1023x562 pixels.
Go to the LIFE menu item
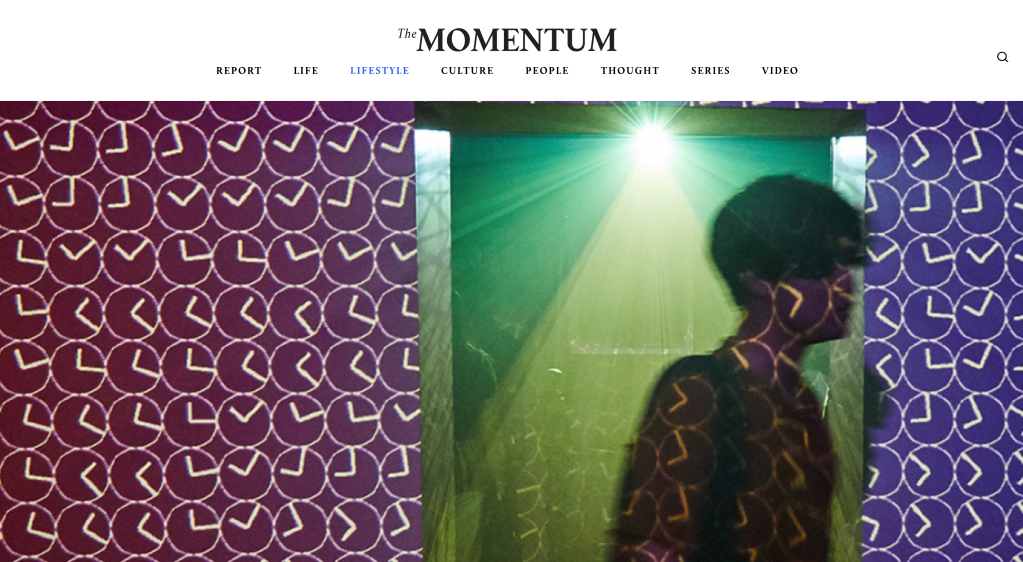click(306, 70)
